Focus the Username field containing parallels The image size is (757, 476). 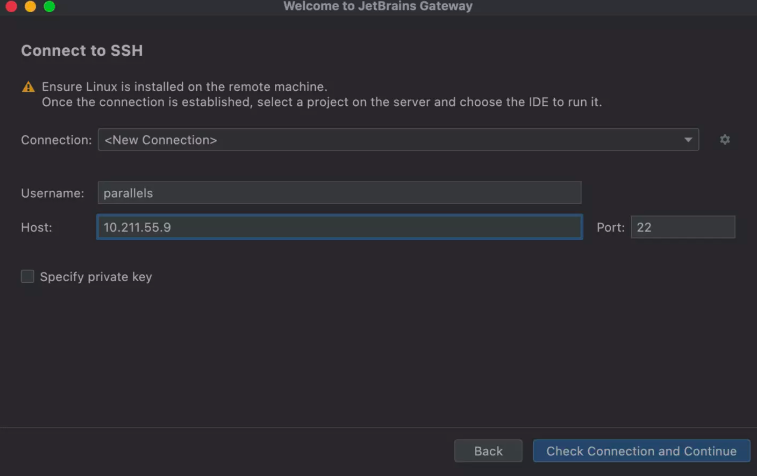click(339, 193)
